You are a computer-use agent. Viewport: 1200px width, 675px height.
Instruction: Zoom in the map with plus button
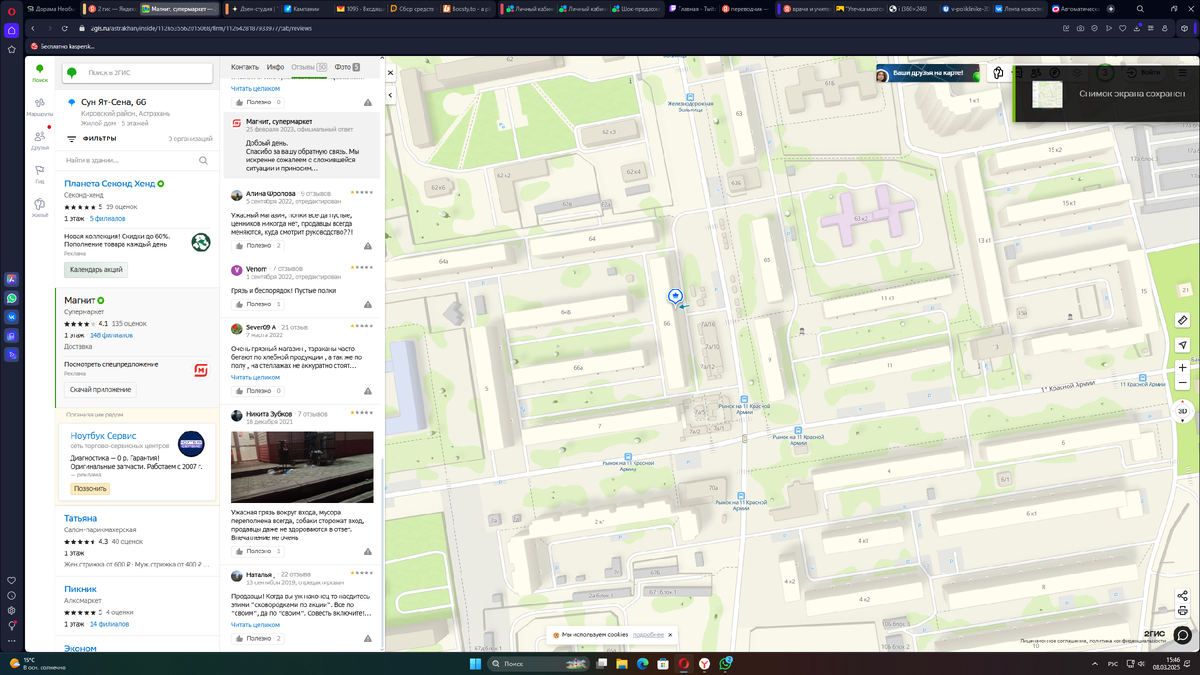(x=1182, y=369)
